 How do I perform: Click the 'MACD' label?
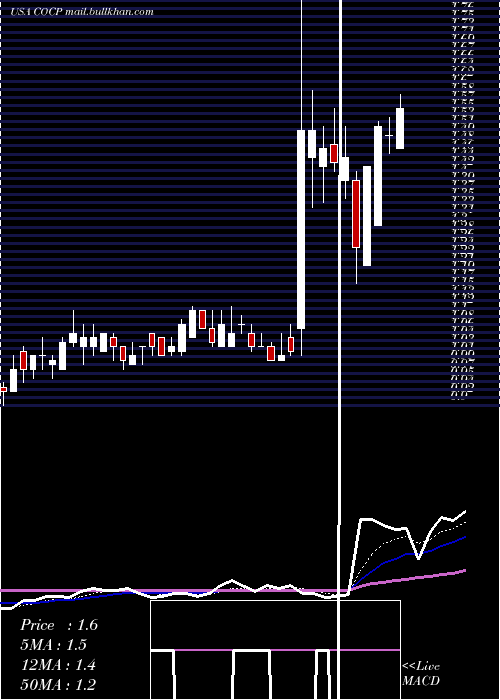coord(421,681)
